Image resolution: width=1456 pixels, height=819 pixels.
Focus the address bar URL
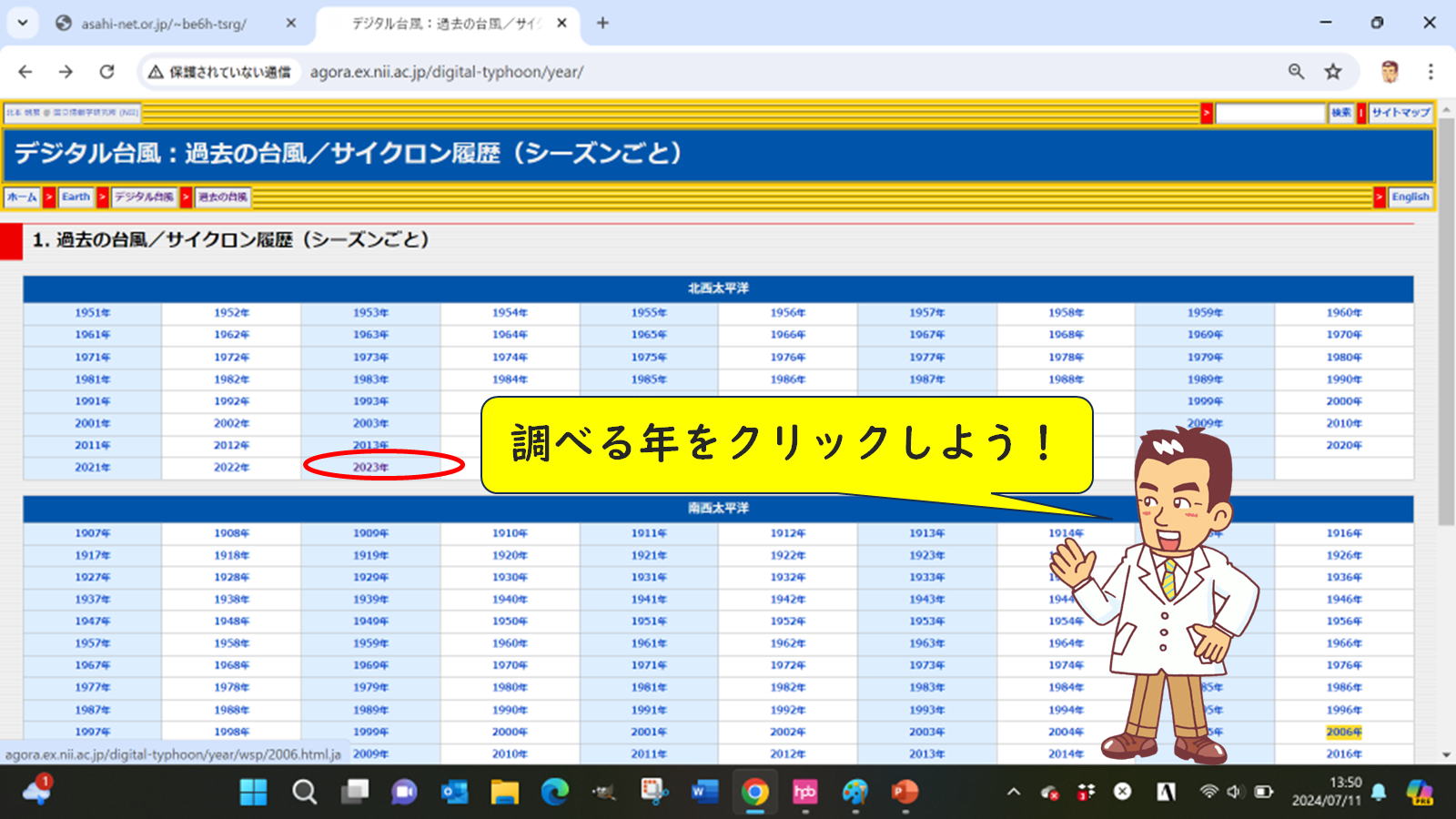[446, 72]
